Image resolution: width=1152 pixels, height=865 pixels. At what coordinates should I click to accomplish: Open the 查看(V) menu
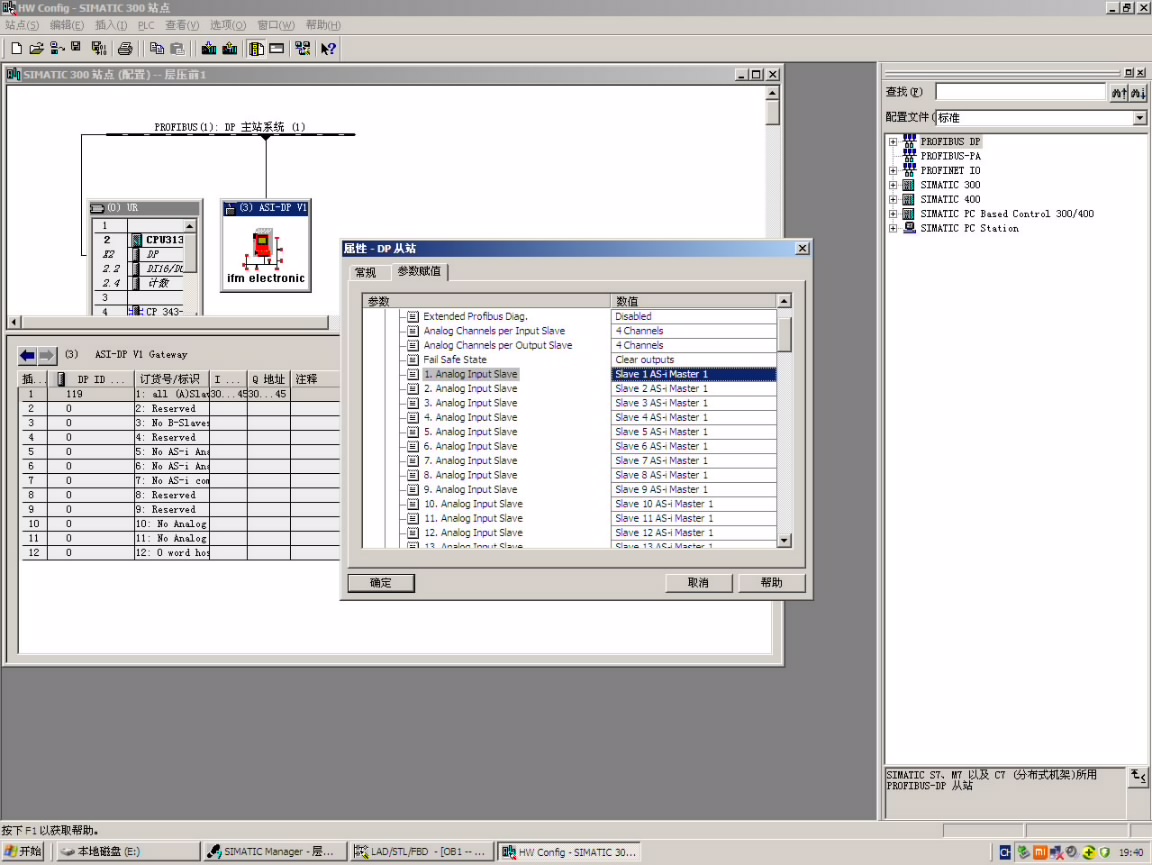(181, 25)
